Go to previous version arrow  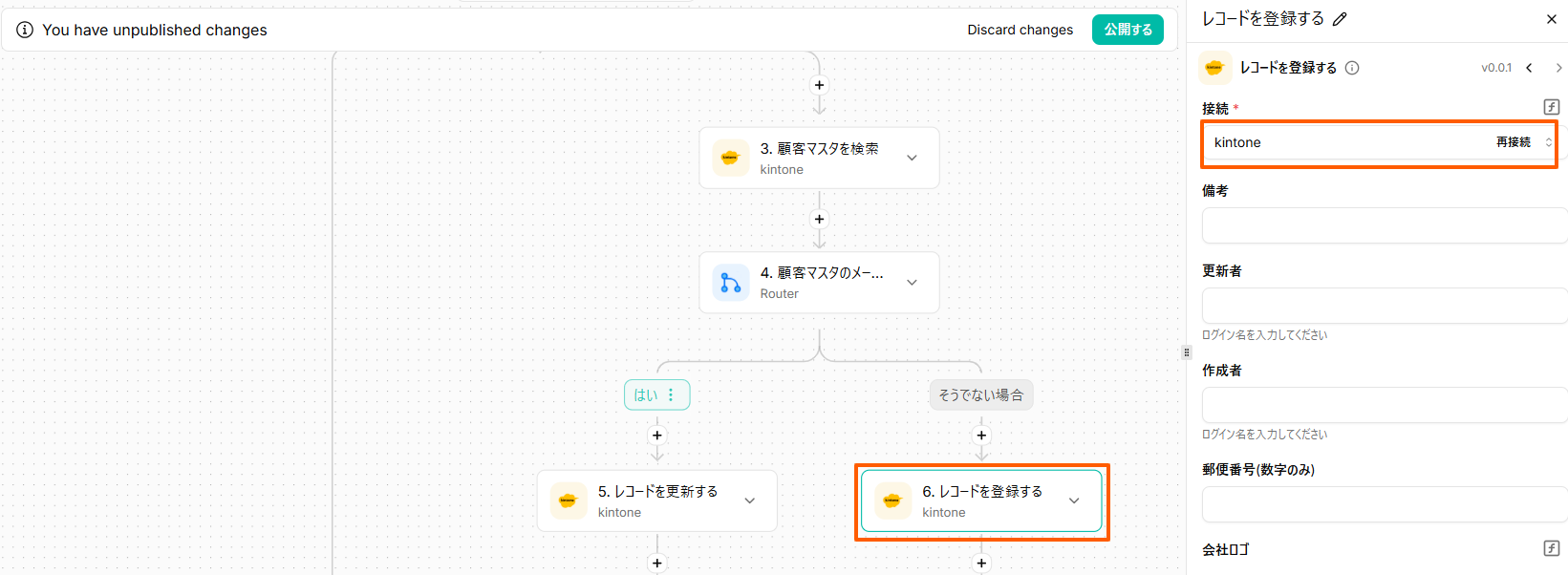[1529, 68]
